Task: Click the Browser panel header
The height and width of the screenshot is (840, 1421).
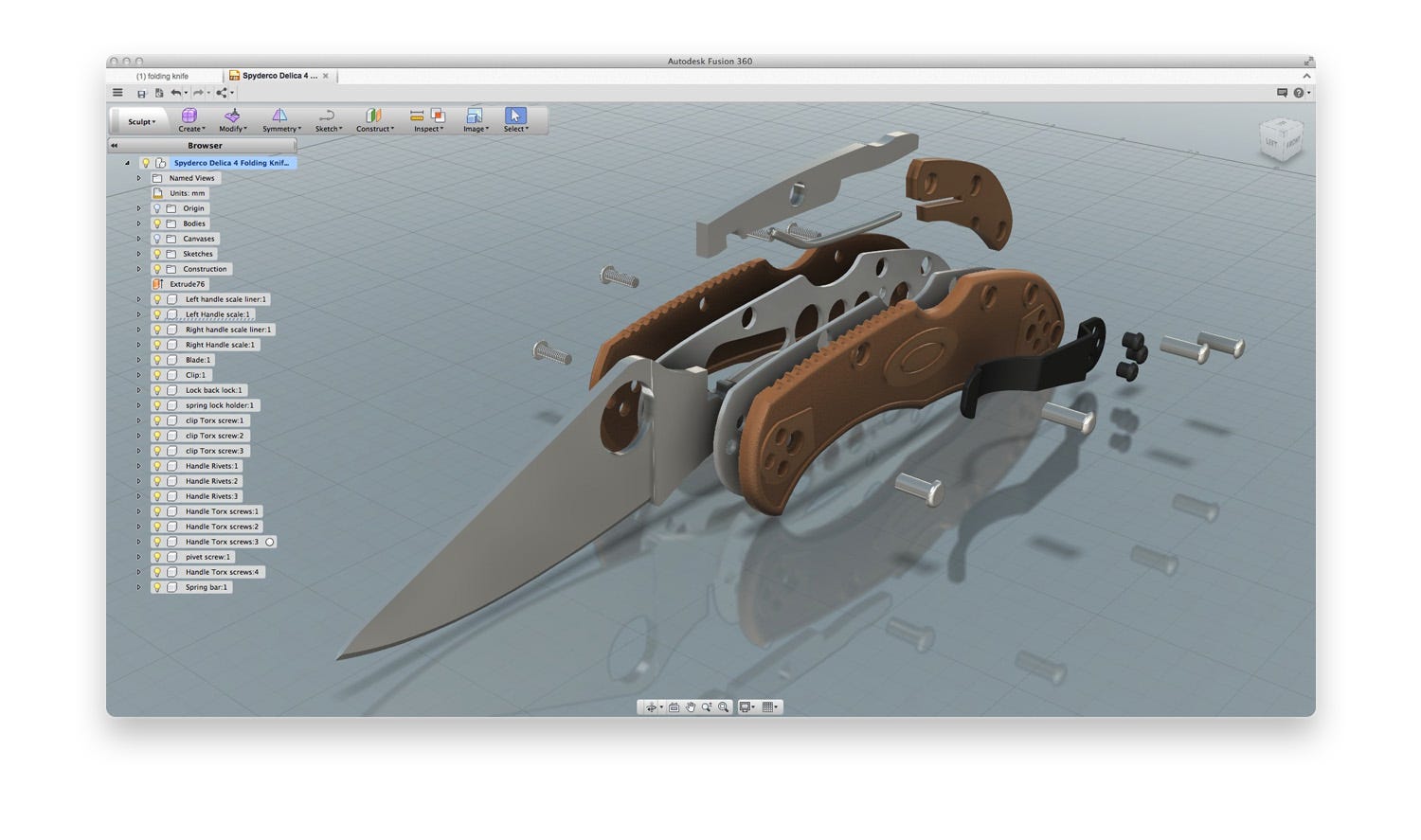Action: coord(204,146)
